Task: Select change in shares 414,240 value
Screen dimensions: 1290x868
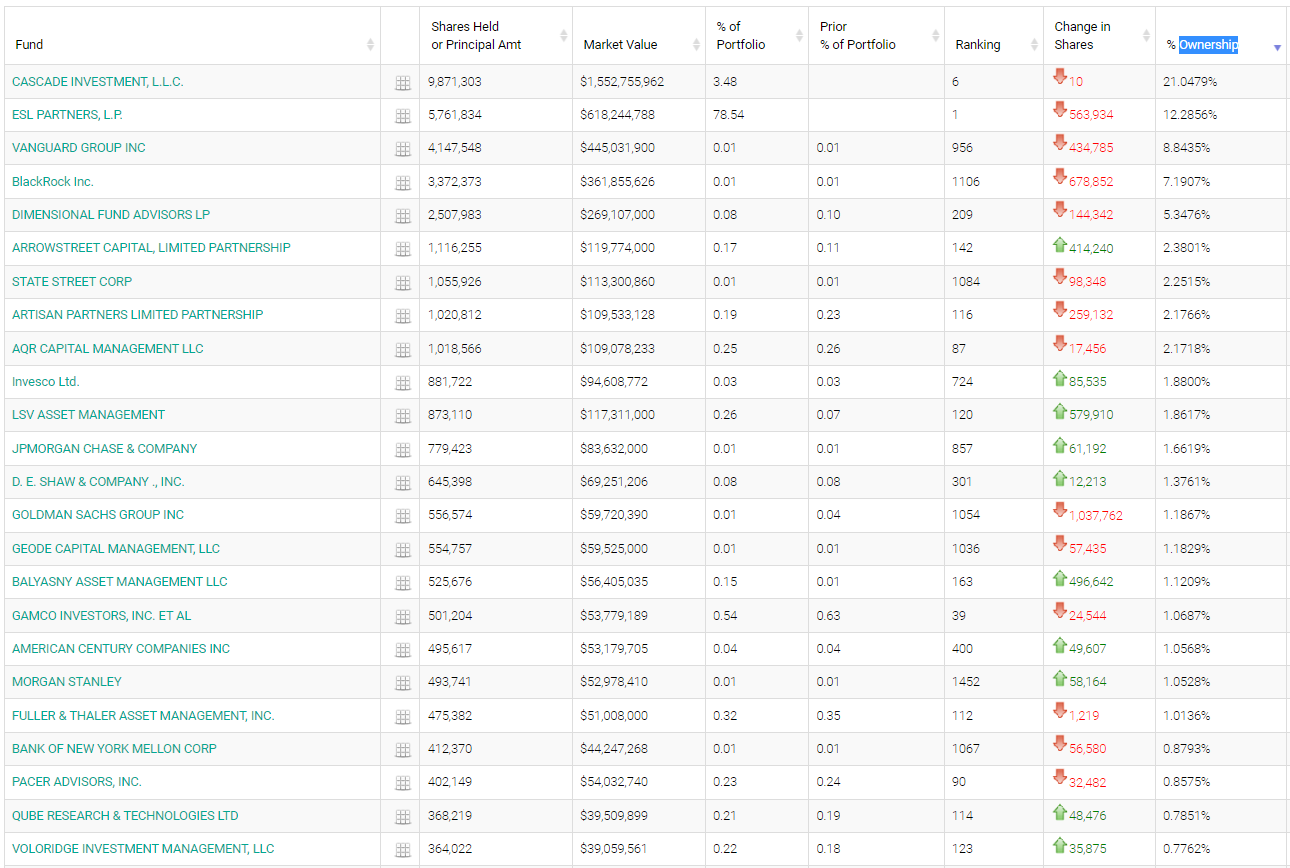Action: (1091, 248)
